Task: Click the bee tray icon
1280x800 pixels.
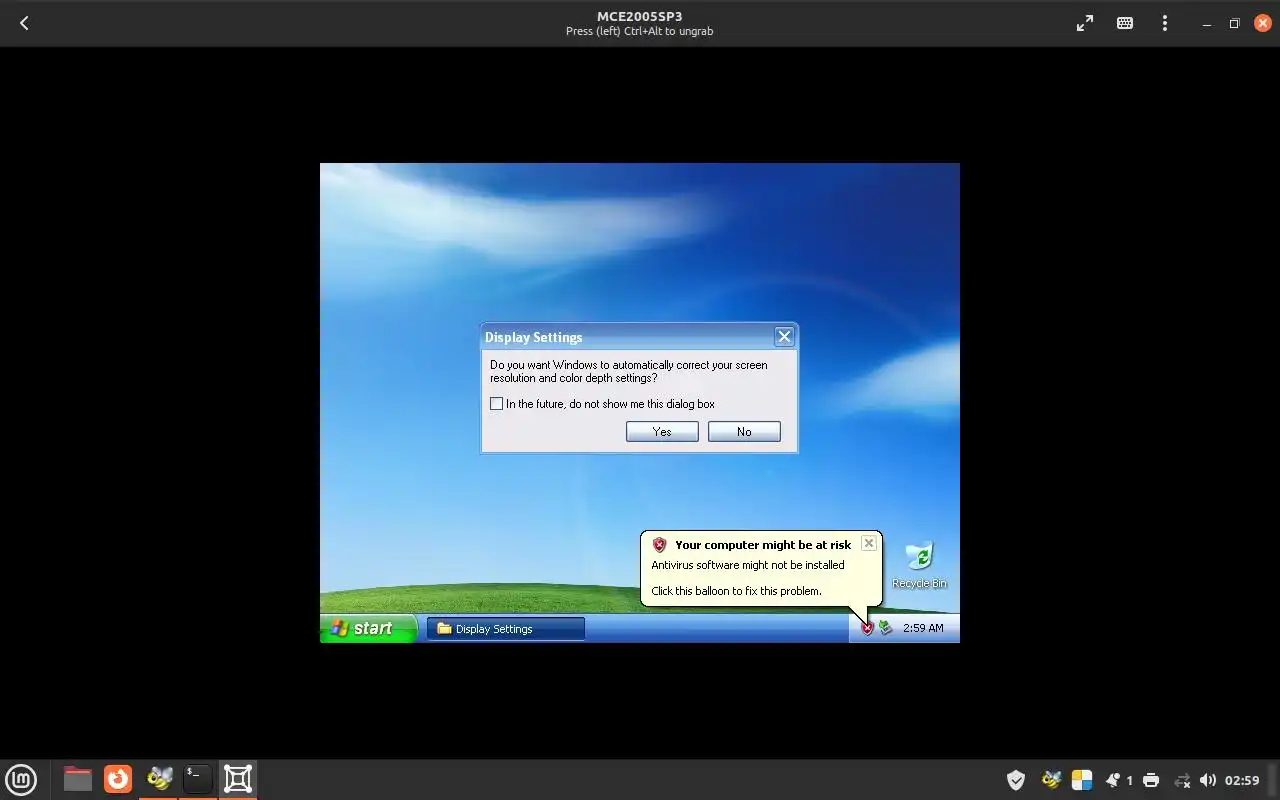Action: pyautogui.click(x=1050, y=780)
